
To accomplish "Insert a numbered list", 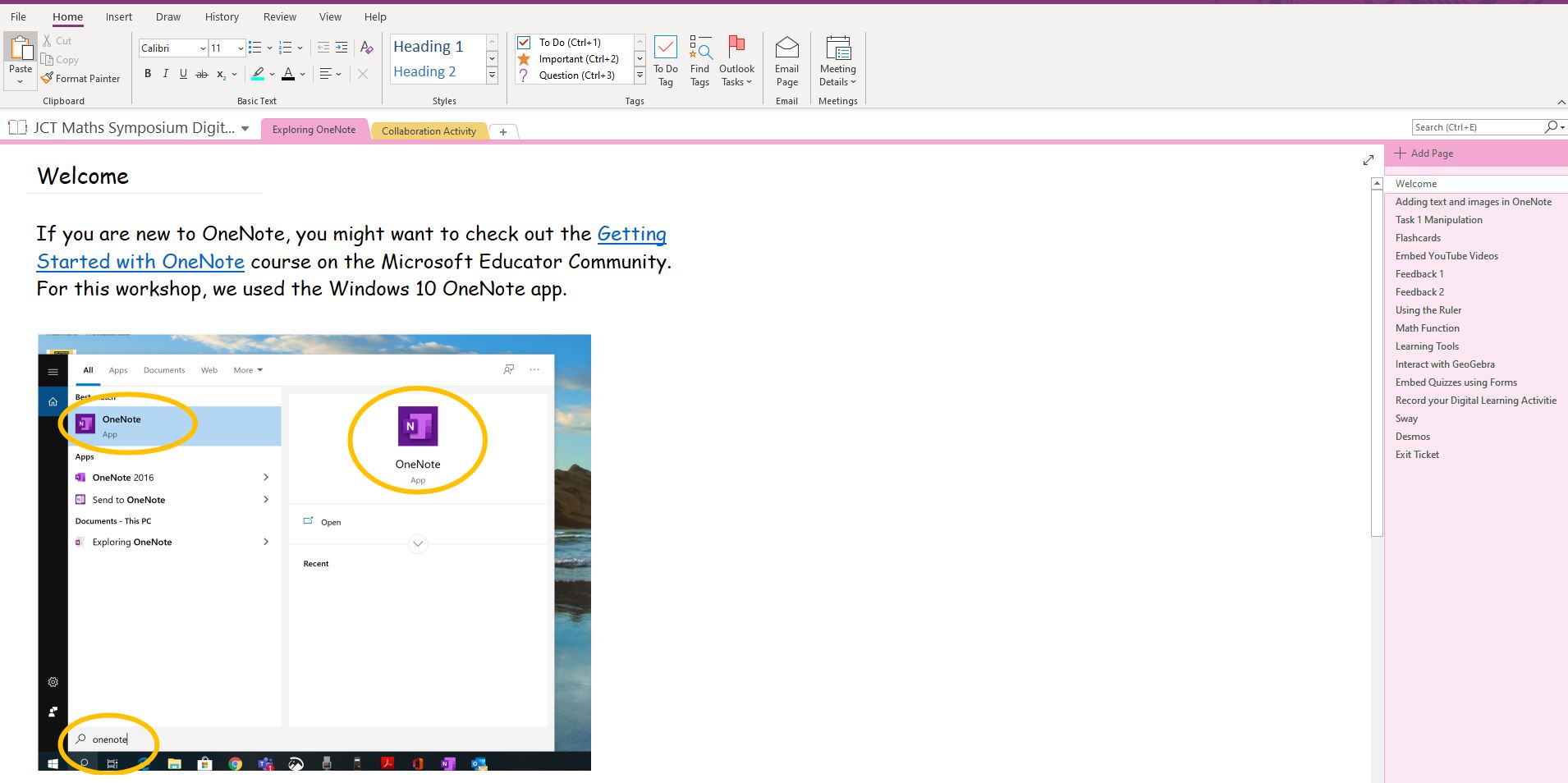I will tap(286, 48).
